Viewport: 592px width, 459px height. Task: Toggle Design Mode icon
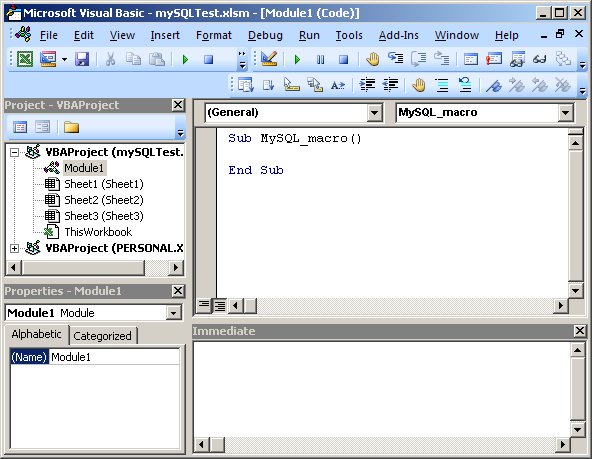click(269, 59)
